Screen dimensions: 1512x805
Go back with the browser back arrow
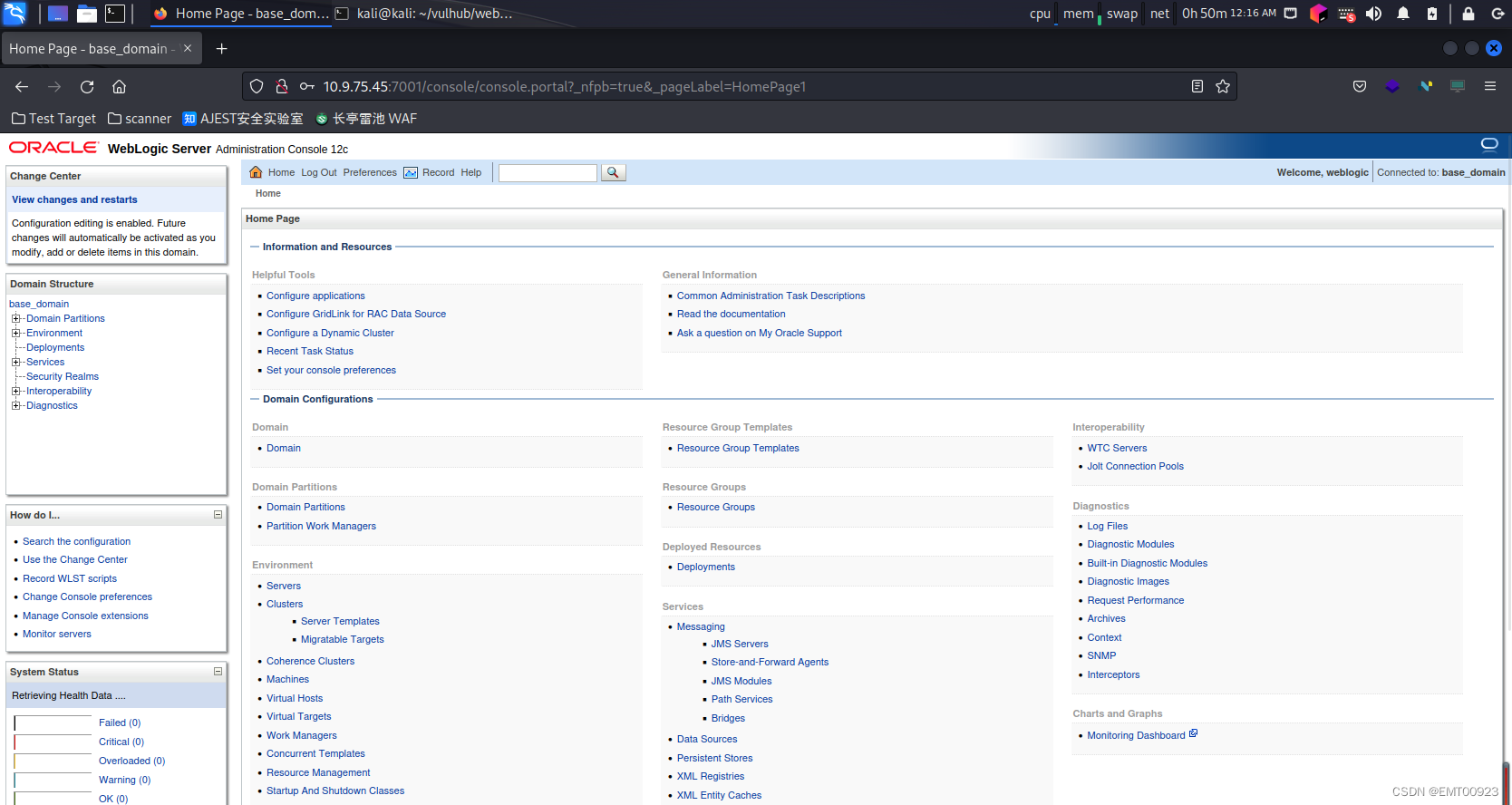[22, 86]
